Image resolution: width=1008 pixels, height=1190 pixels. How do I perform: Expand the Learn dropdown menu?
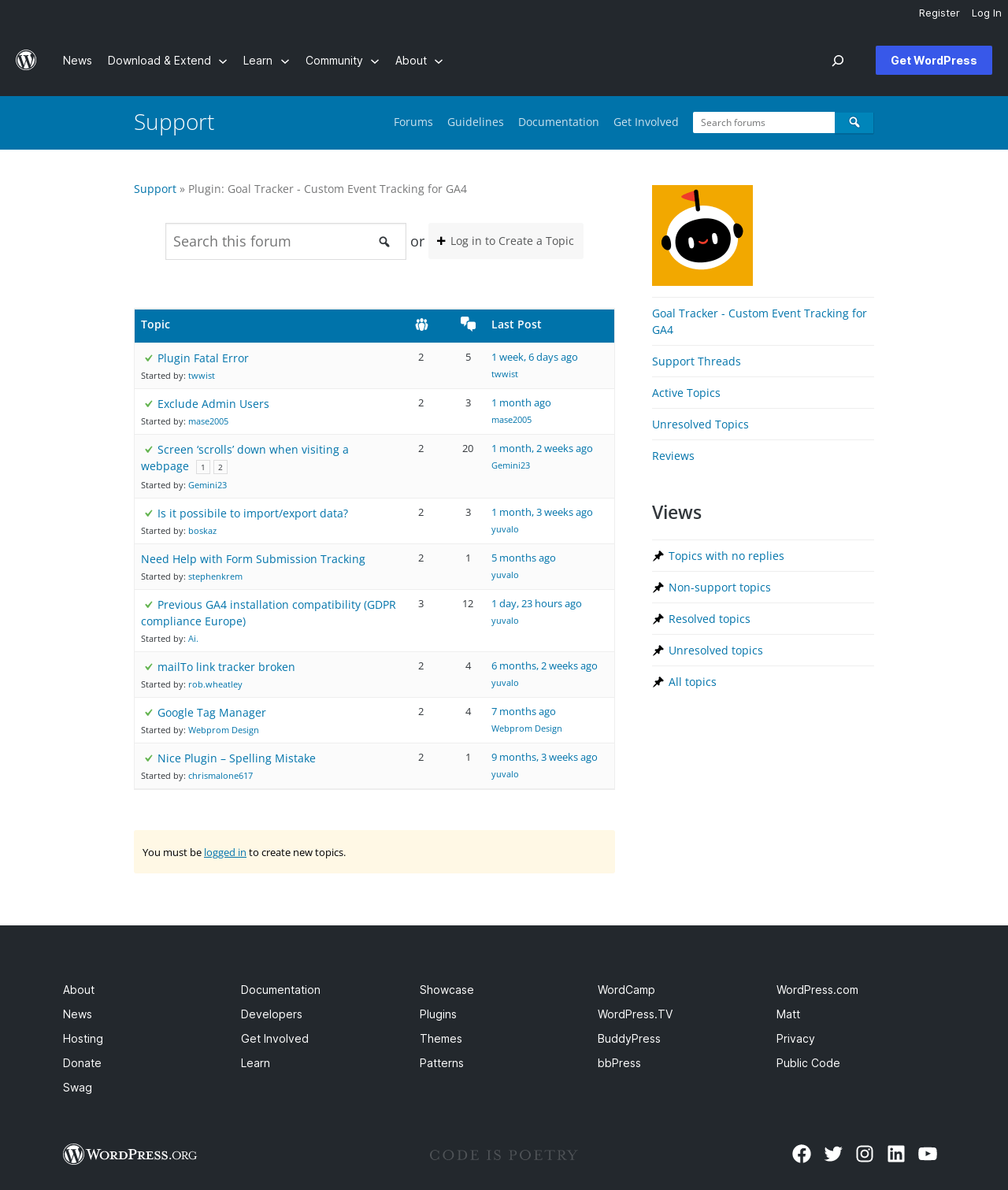pos(266,61)
